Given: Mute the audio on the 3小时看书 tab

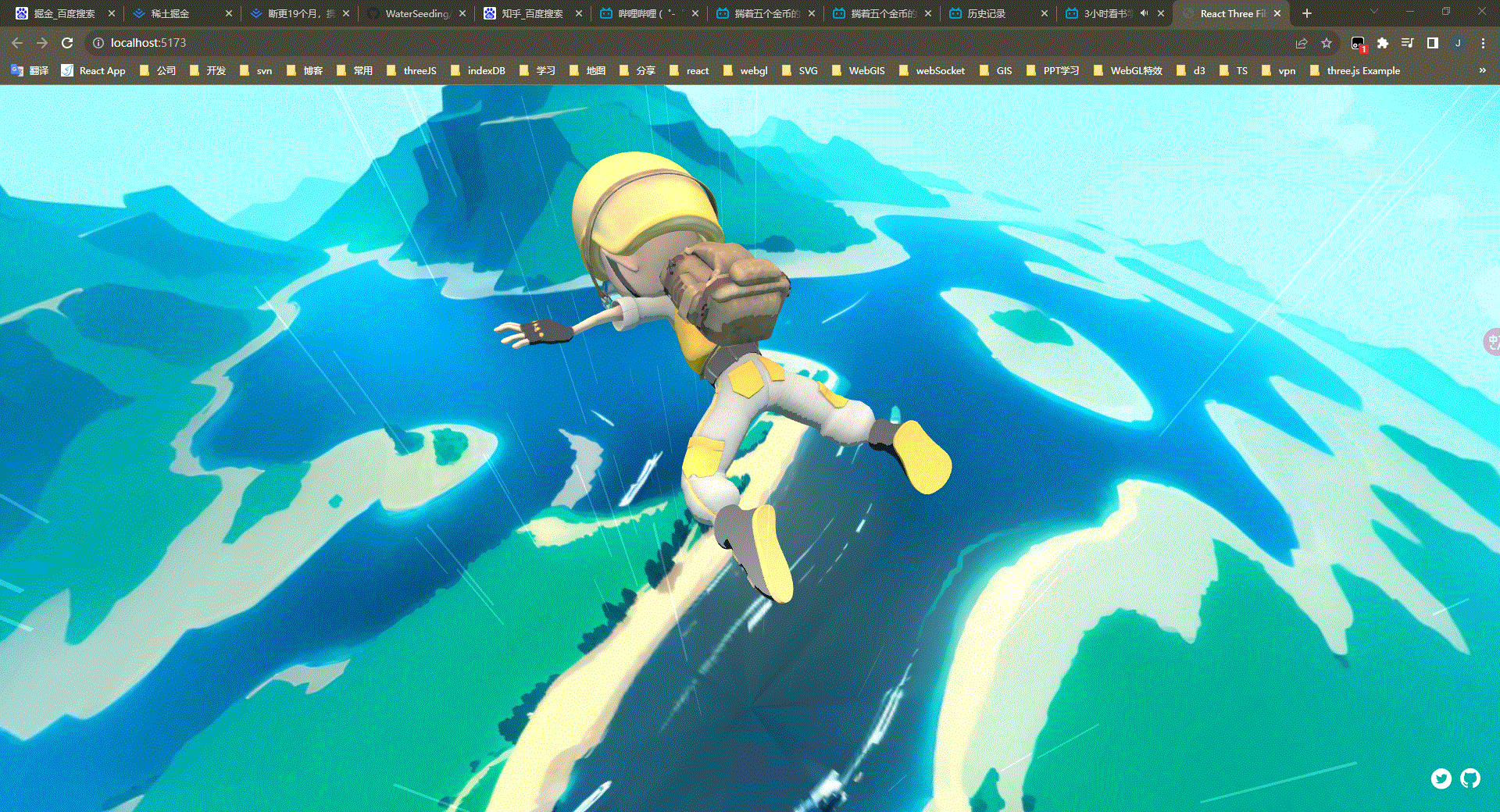Looking at the screenshot, I should click(1145, 13).
